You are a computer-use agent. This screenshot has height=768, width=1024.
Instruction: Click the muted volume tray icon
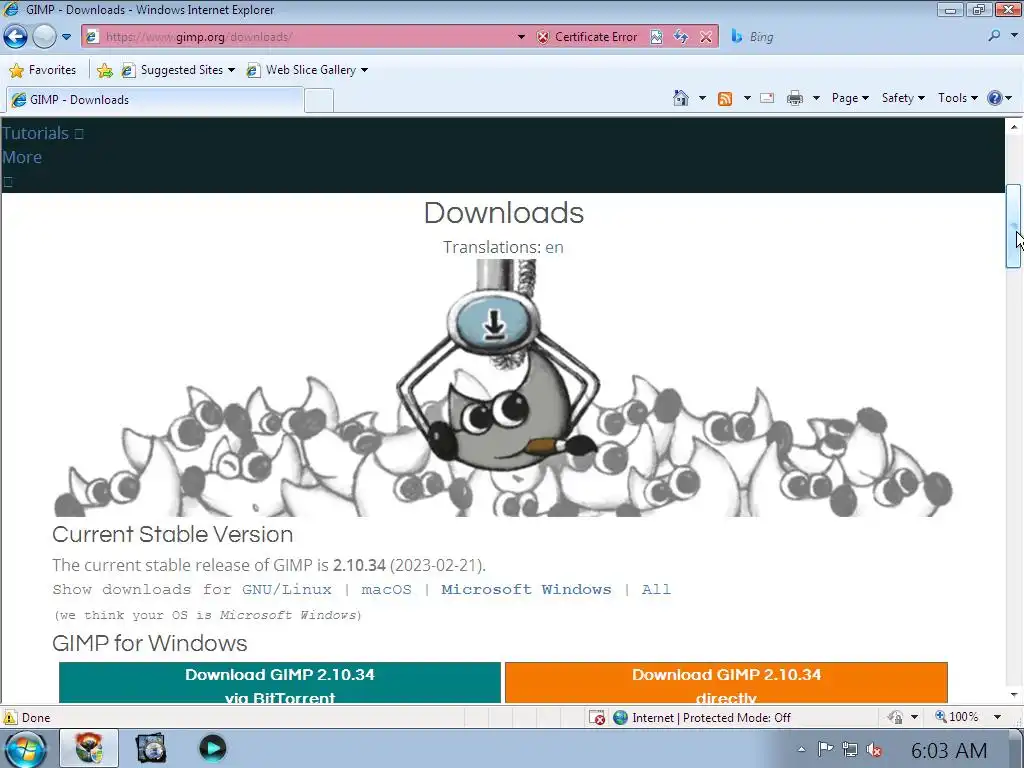point(874,750)
